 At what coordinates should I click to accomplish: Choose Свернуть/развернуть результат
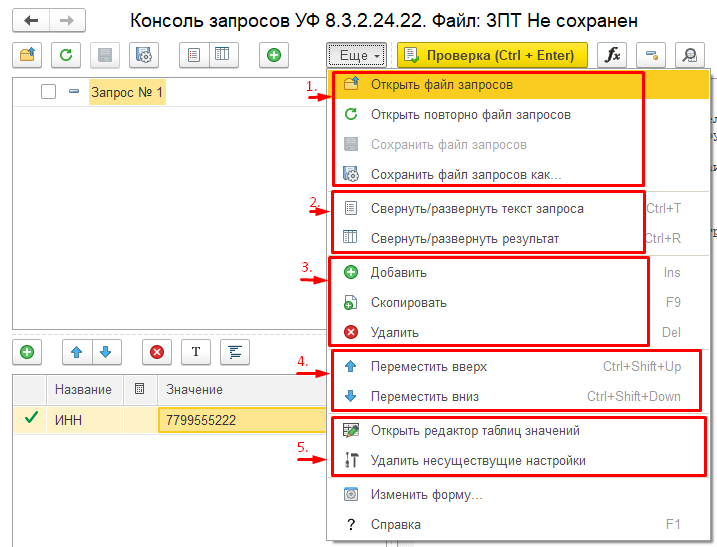[518, 238]
